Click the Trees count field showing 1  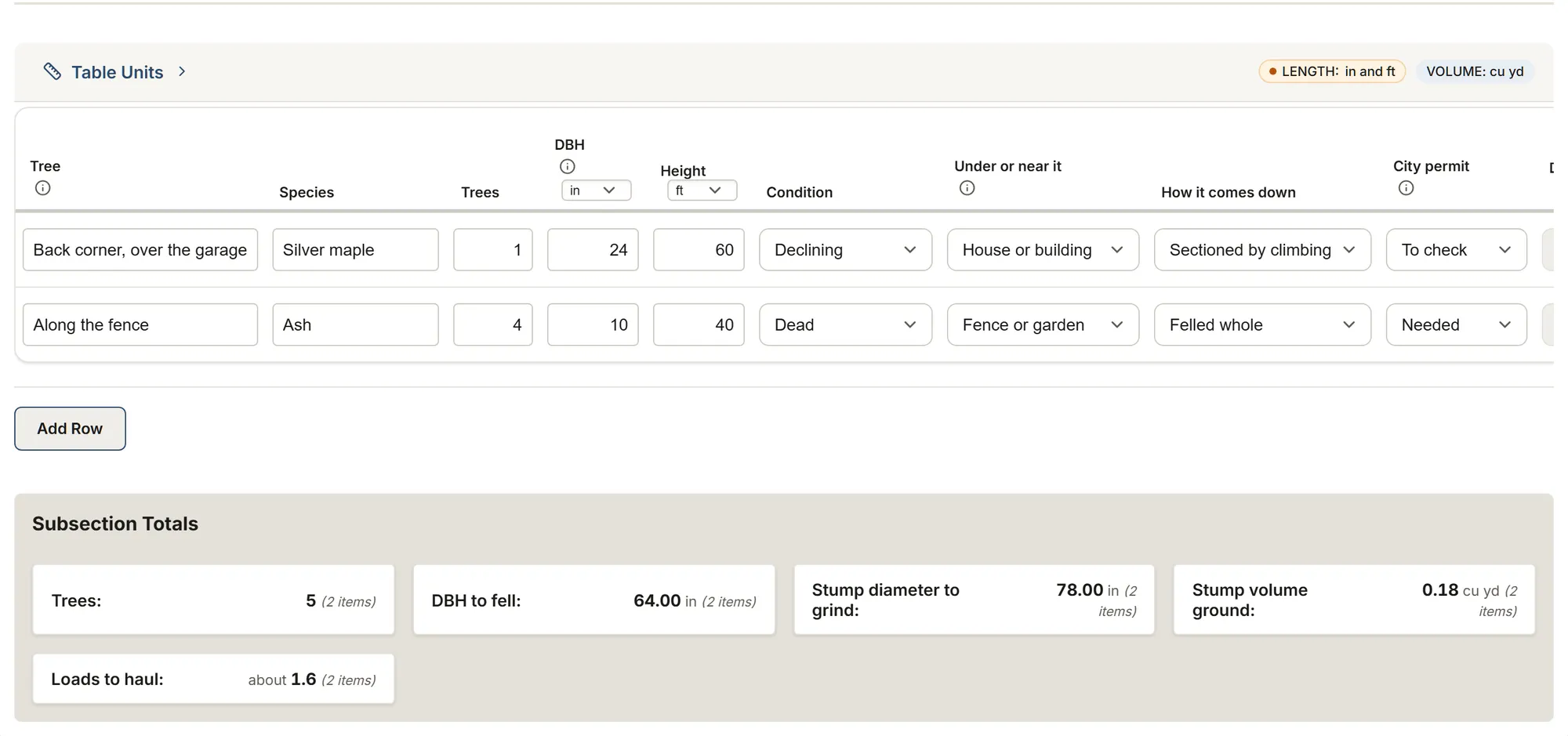[493, 250]
